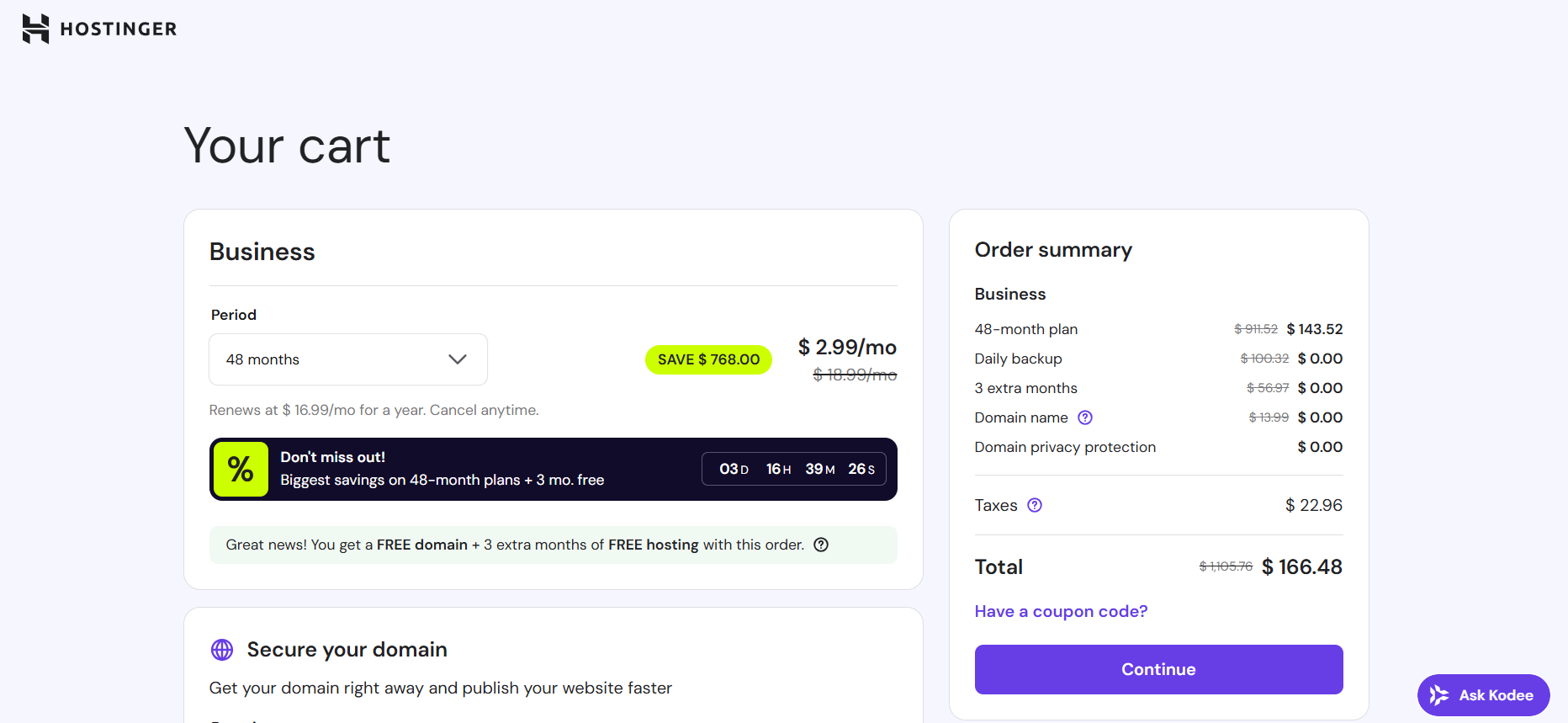Screen dimensions: 1568x723
Task: Click the Great news free domain notice
Action: (554, 545)
